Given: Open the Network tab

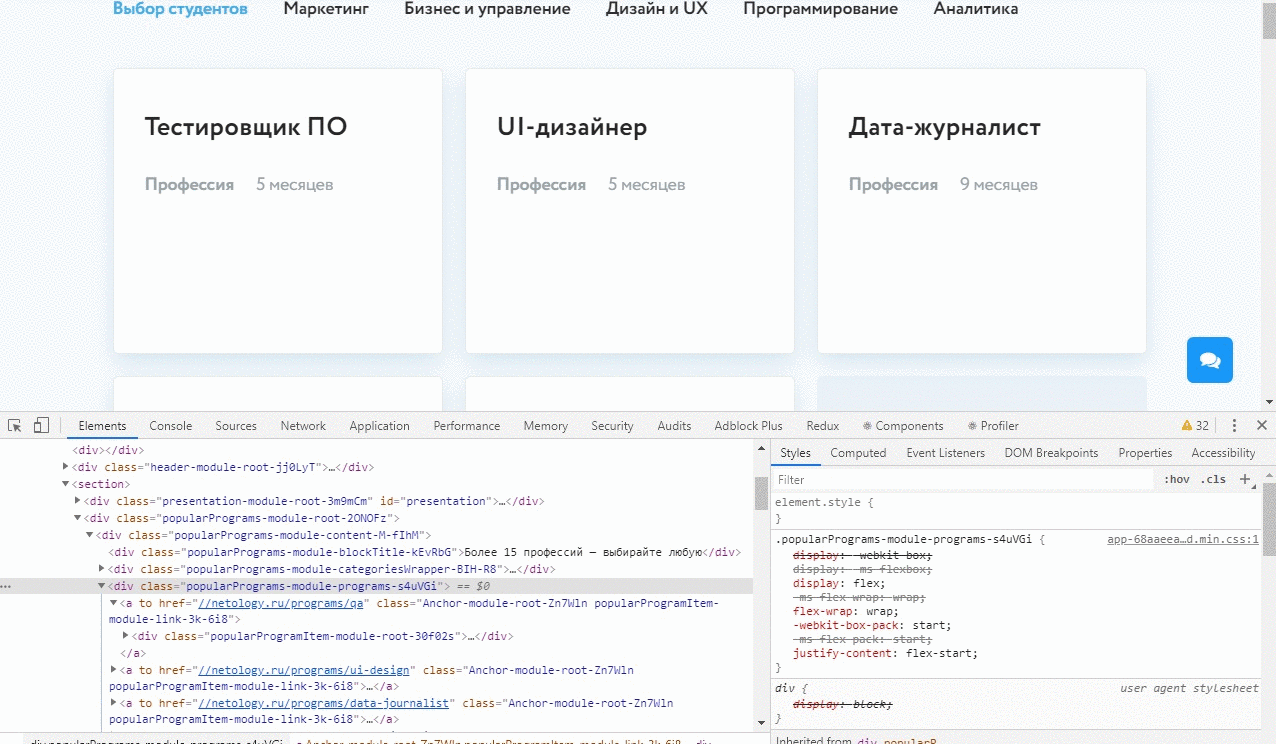Looking at the screenshot, I should (303, 425).
